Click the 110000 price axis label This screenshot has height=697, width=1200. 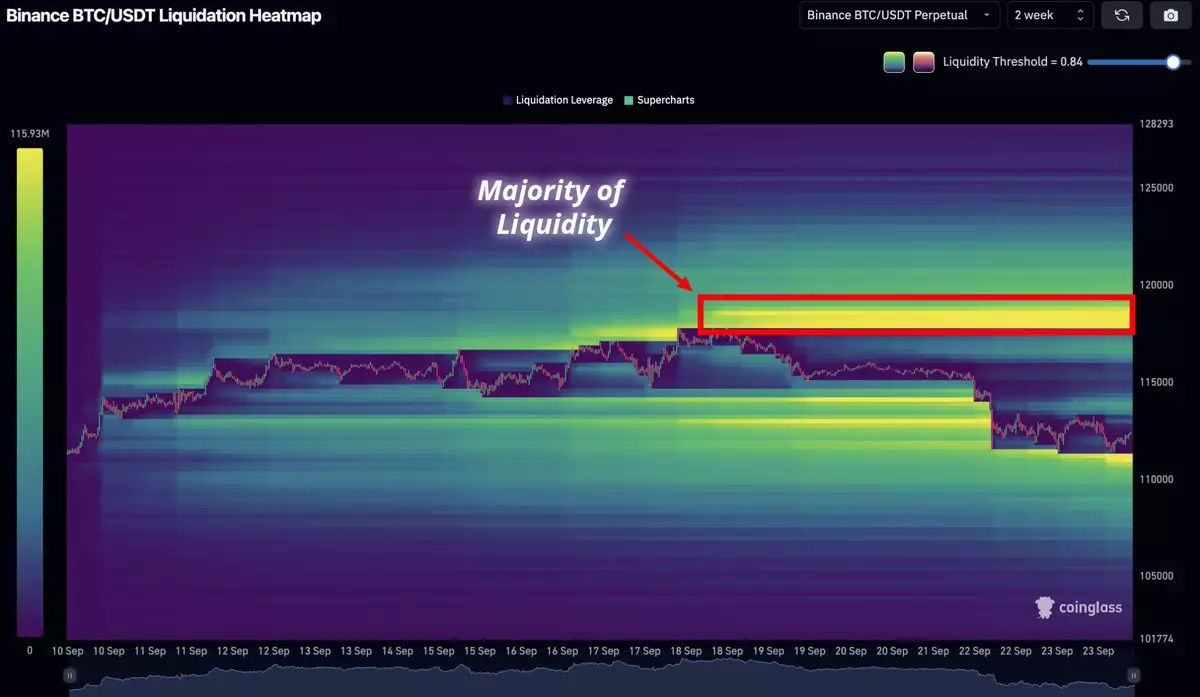tap(1155, 480)
